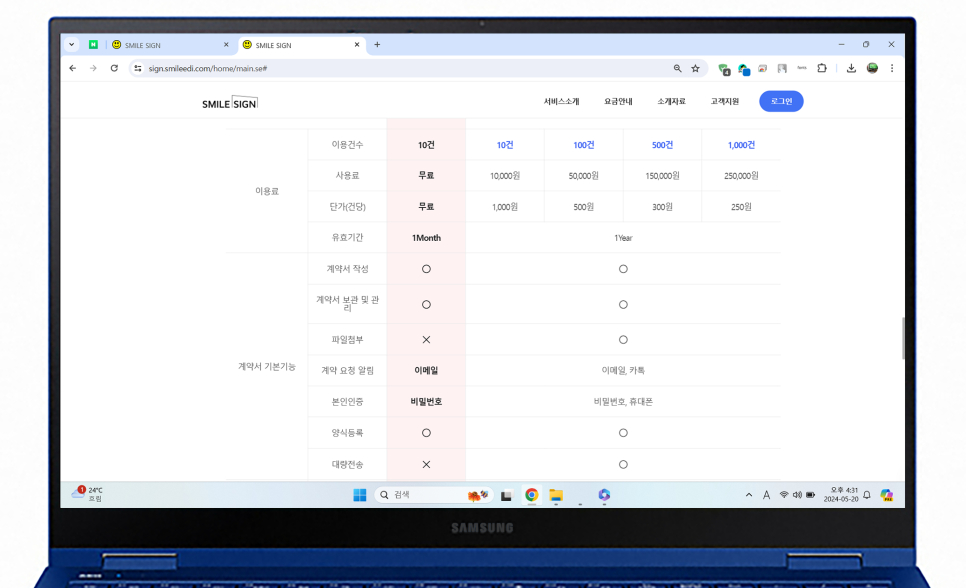Open the 요금안내 menu
966x588 pixels.
[618, 101]
